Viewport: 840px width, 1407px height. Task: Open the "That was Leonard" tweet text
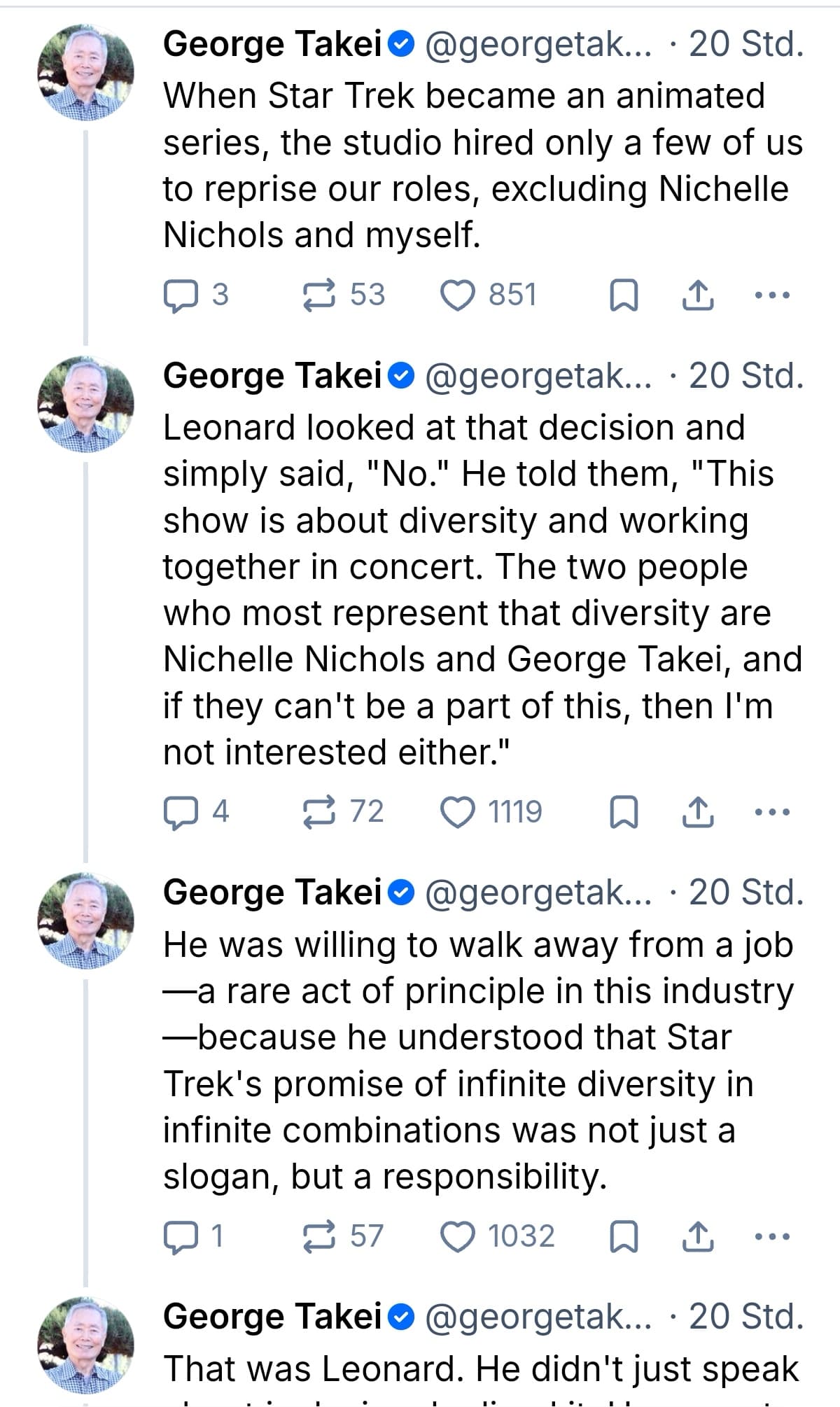point(480,1369)
